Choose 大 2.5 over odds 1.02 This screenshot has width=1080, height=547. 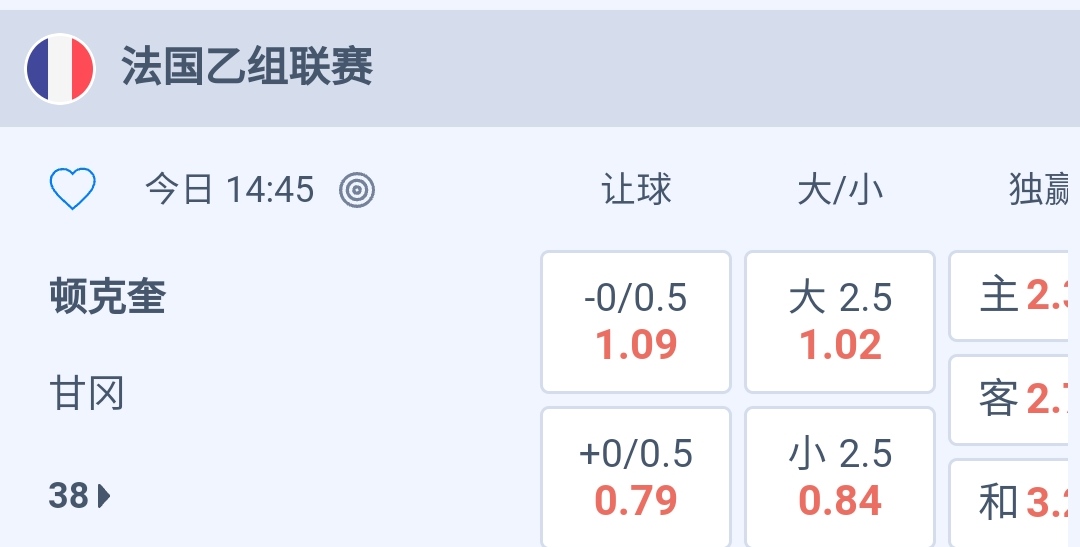[x=840, y=321]
